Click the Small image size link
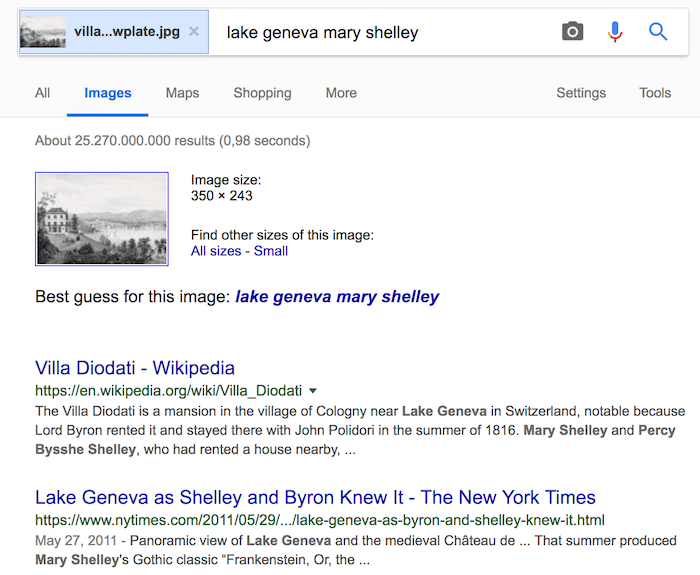The image size is (700, 575). coord(271,251)
